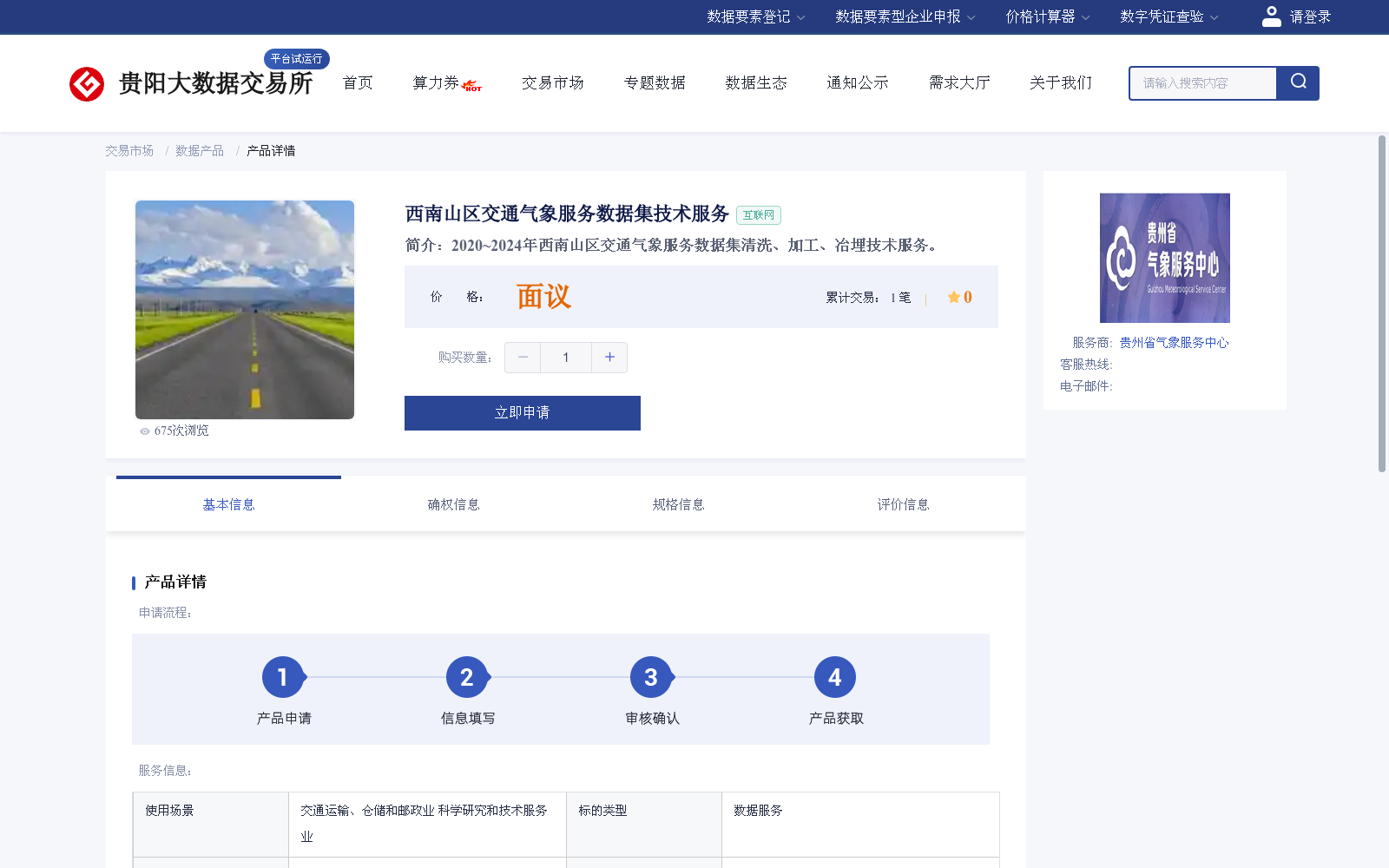
Task: Click the favorite star icon
Action: (953, 297)
